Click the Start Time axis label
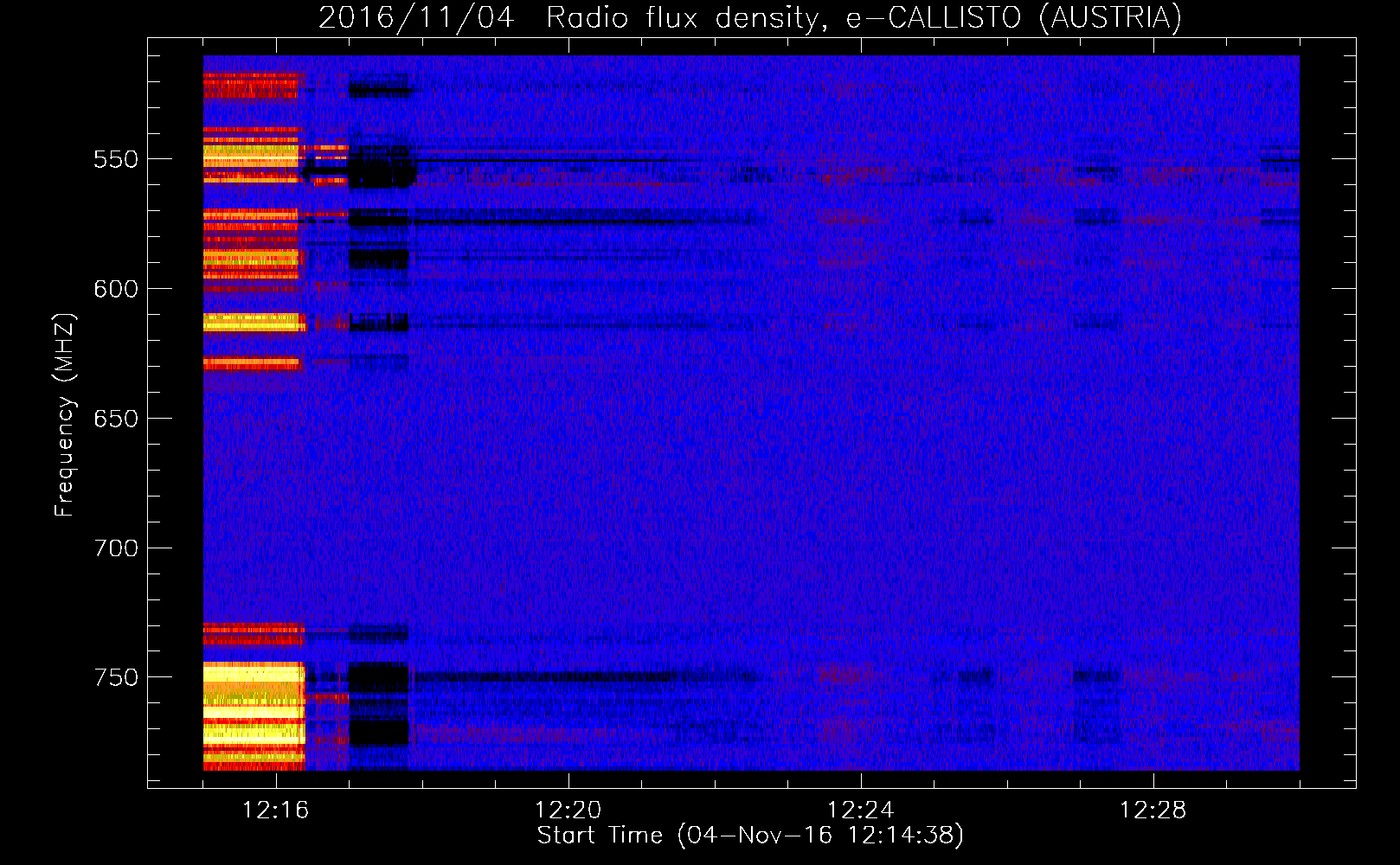This screenshot has width=1400, height=865. (x=750, y=836)
